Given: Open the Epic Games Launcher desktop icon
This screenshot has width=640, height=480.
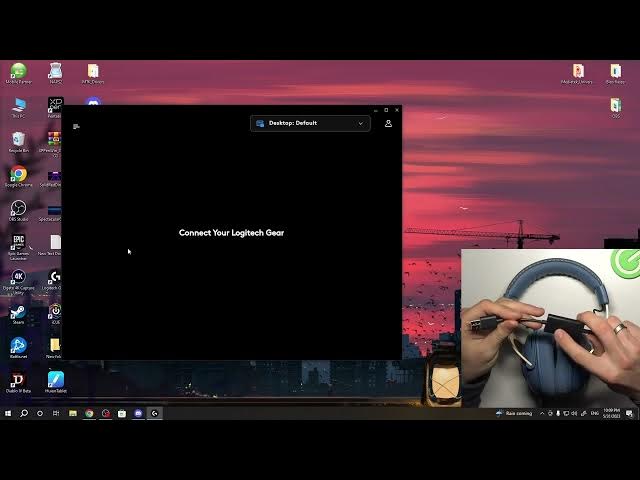Looking at the screenshot, I should (x=18, y=247).
